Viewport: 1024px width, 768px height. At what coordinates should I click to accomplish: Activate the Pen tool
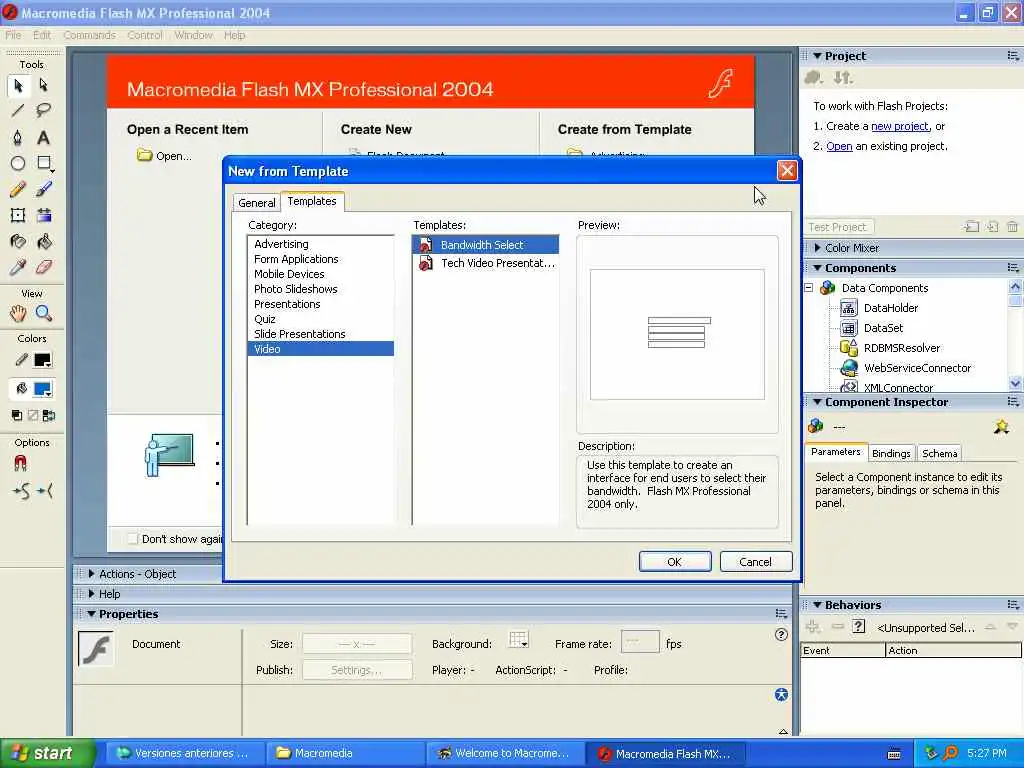click(x=18, y=137)
